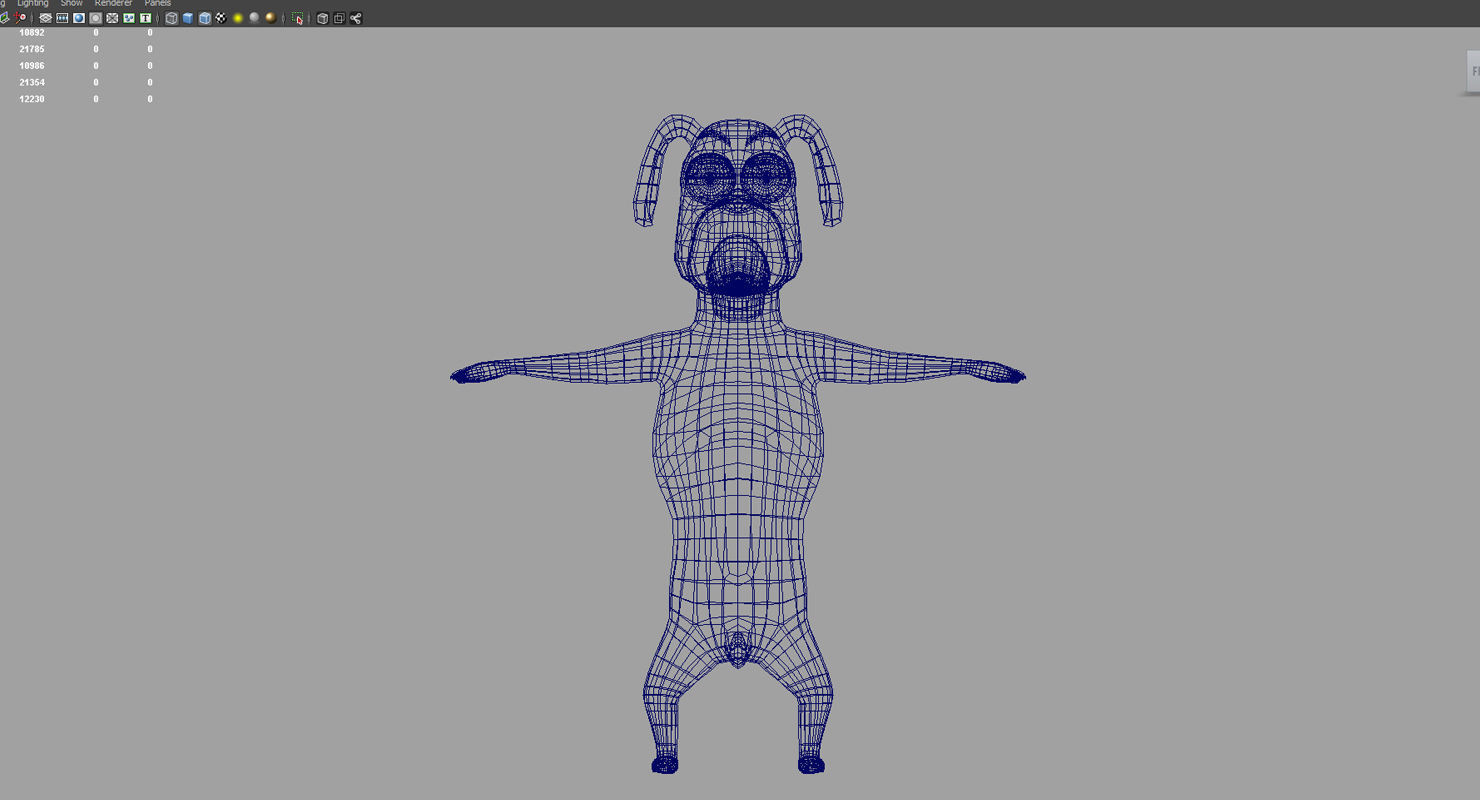Toggle X-Ray joints display
Image resolution: width=1480 pixels, height=800 pixels.
pos(355,18)
